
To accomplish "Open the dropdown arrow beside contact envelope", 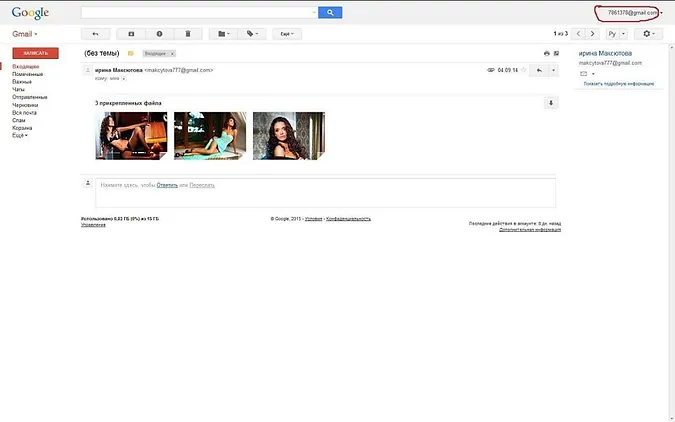I will coord(593,74).
